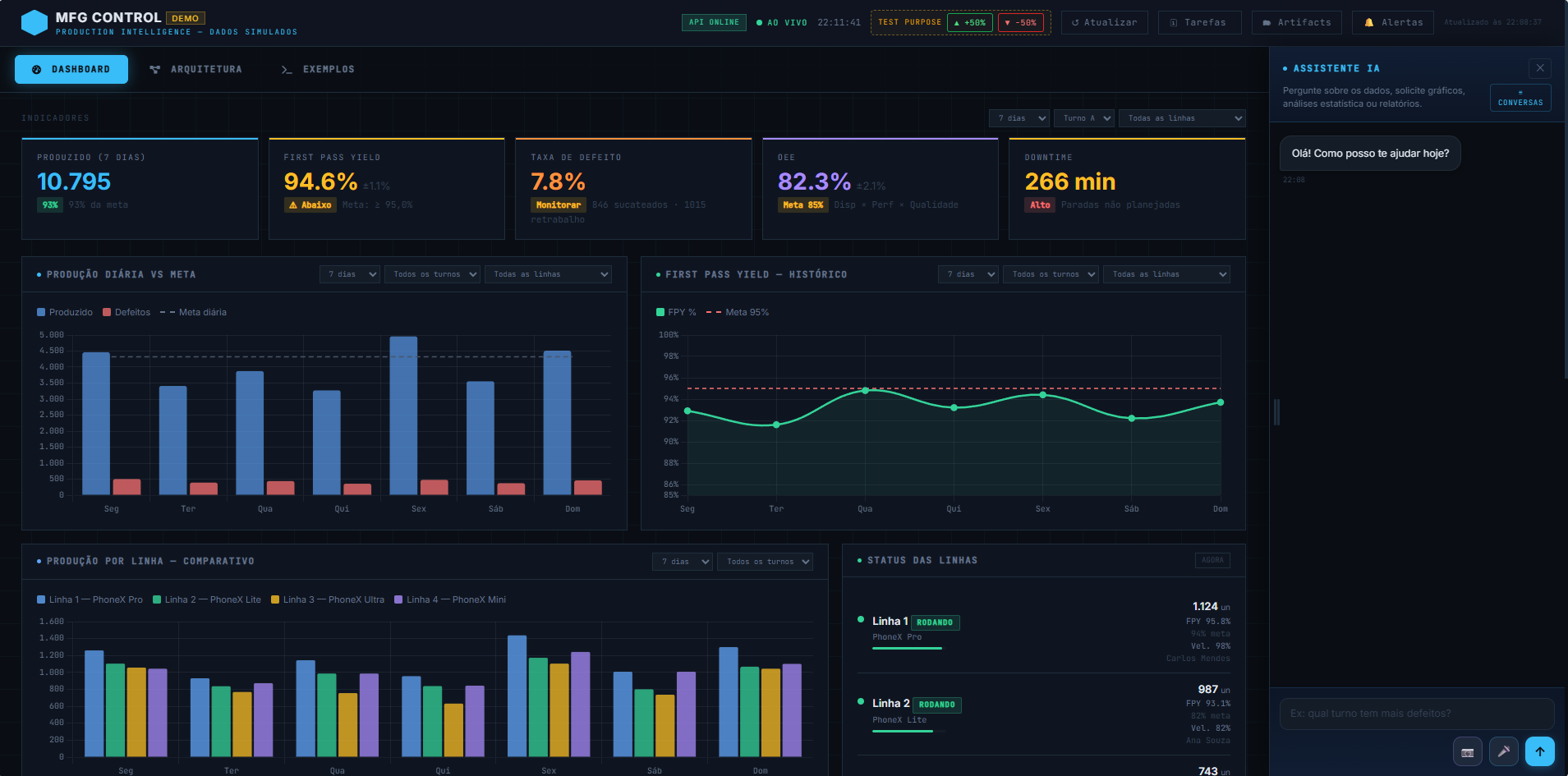Click the Qua data point on FPY chart
The width and height of the screenshot is (1568, 776).
pyautogui.click(x=865, y=391)
